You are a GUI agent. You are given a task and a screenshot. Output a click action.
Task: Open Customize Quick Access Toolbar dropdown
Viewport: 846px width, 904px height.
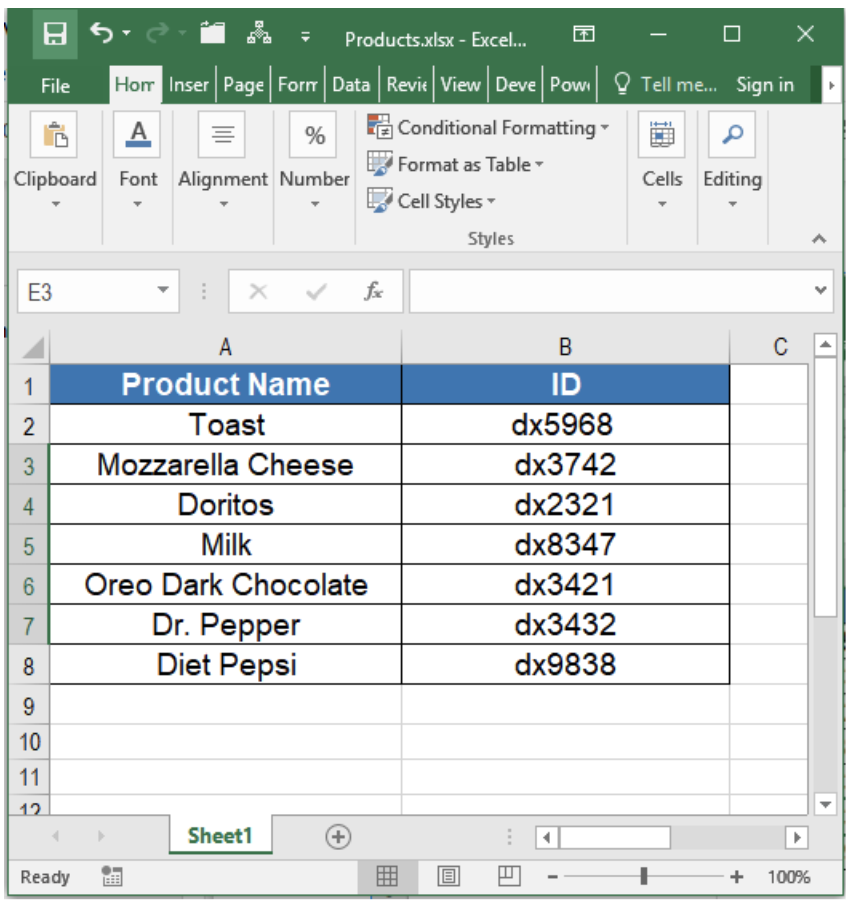306,37
